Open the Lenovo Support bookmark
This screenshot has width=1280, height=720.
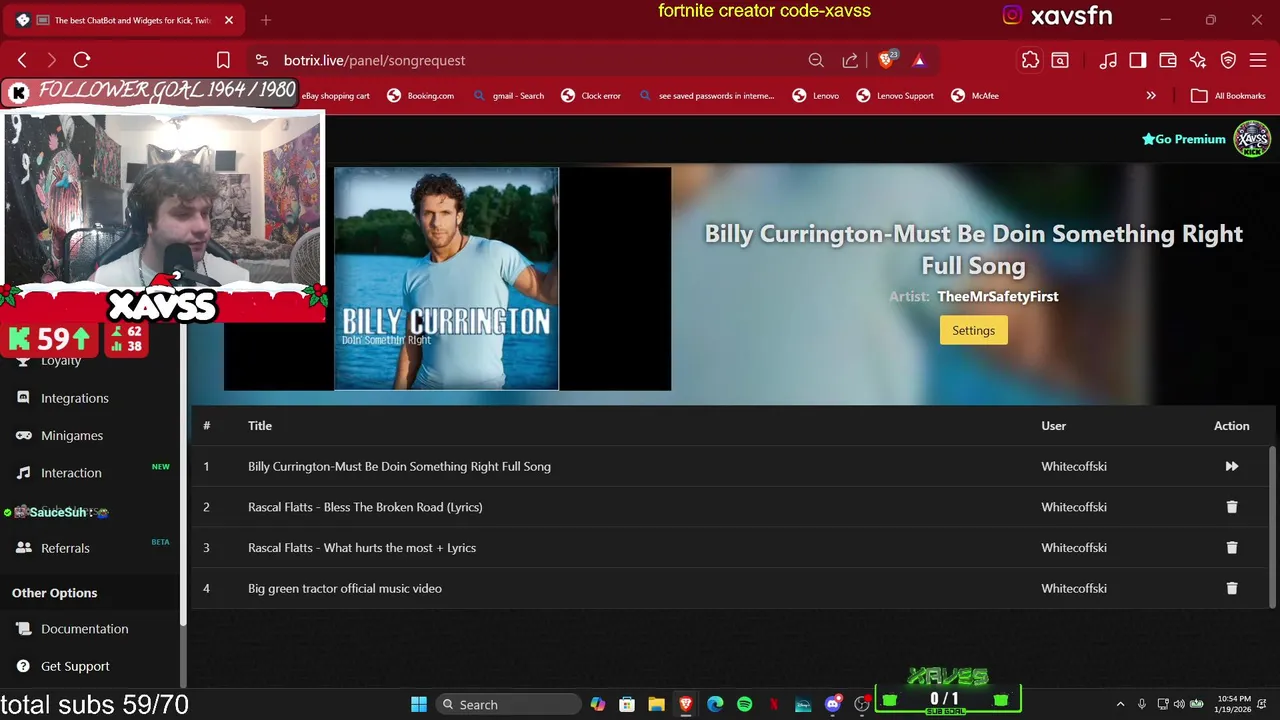click(895, 96)
